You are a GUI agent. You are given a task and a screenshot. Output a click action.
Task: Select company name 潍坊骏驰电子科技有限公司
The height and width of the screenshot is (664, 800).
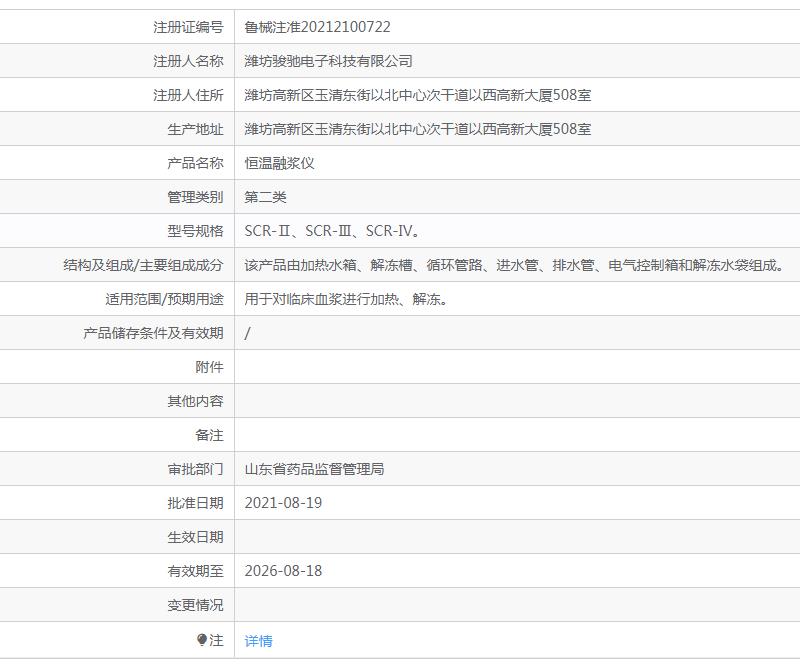tap(328, 61)
